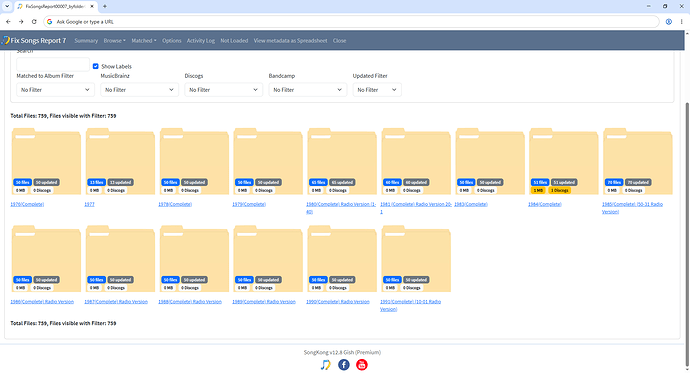Open the 1989(Complete) Radio Version link
Screen dimensions: 690x373
(264, 302)
